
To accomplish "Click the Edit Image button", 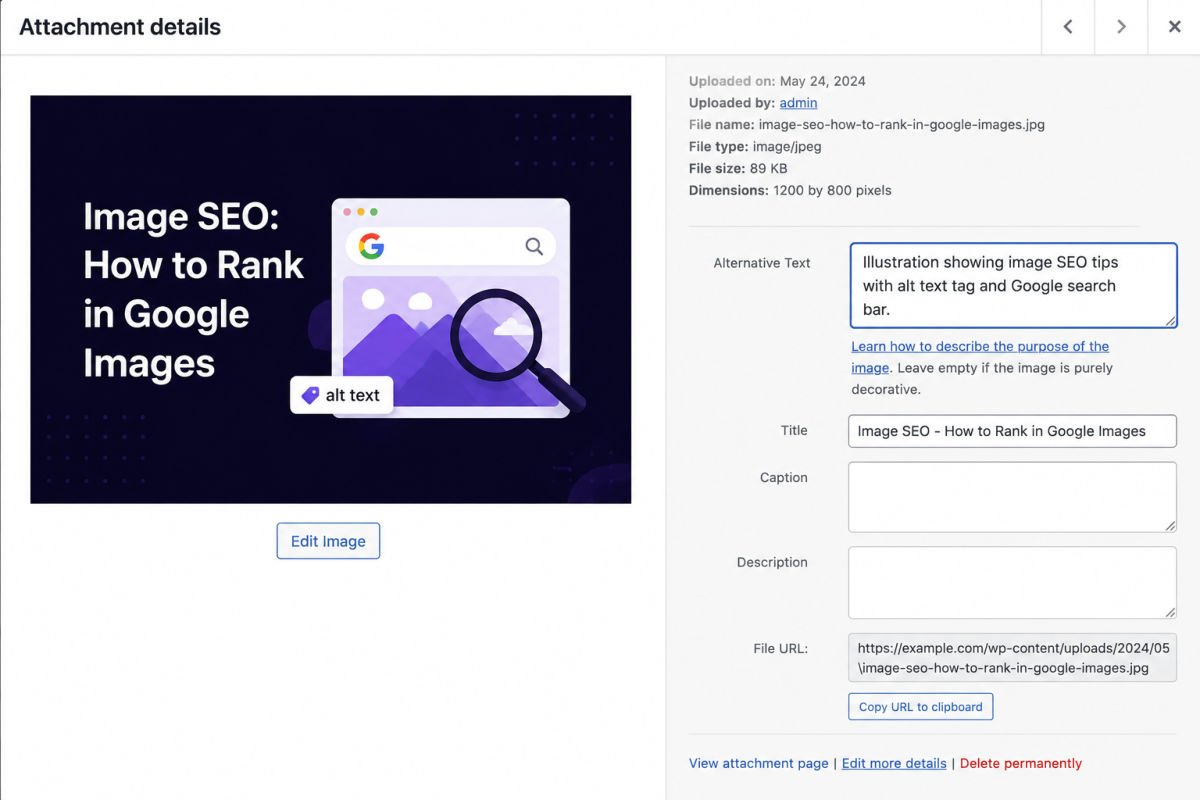I will [328, 541].
